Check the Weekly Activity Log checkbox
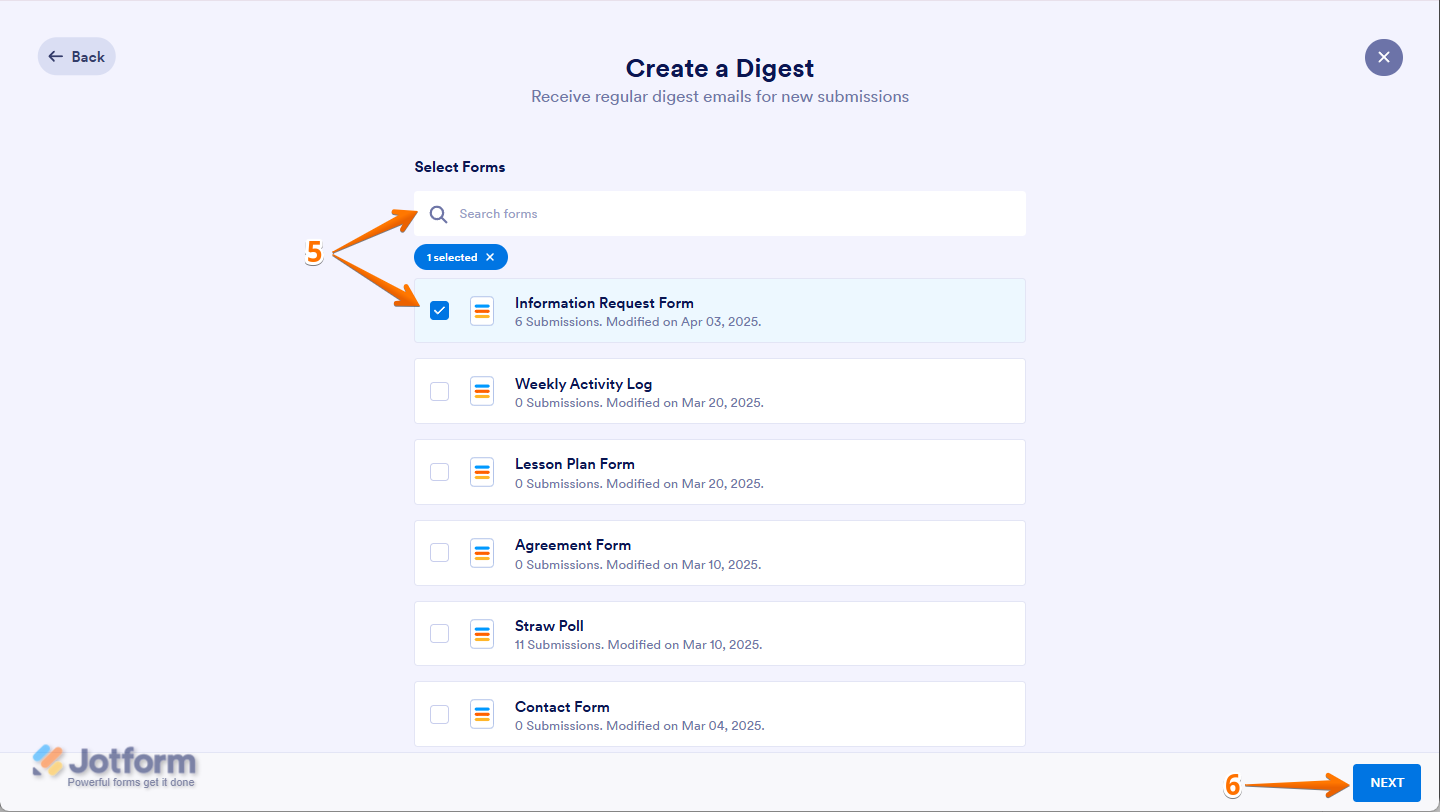 439,391
